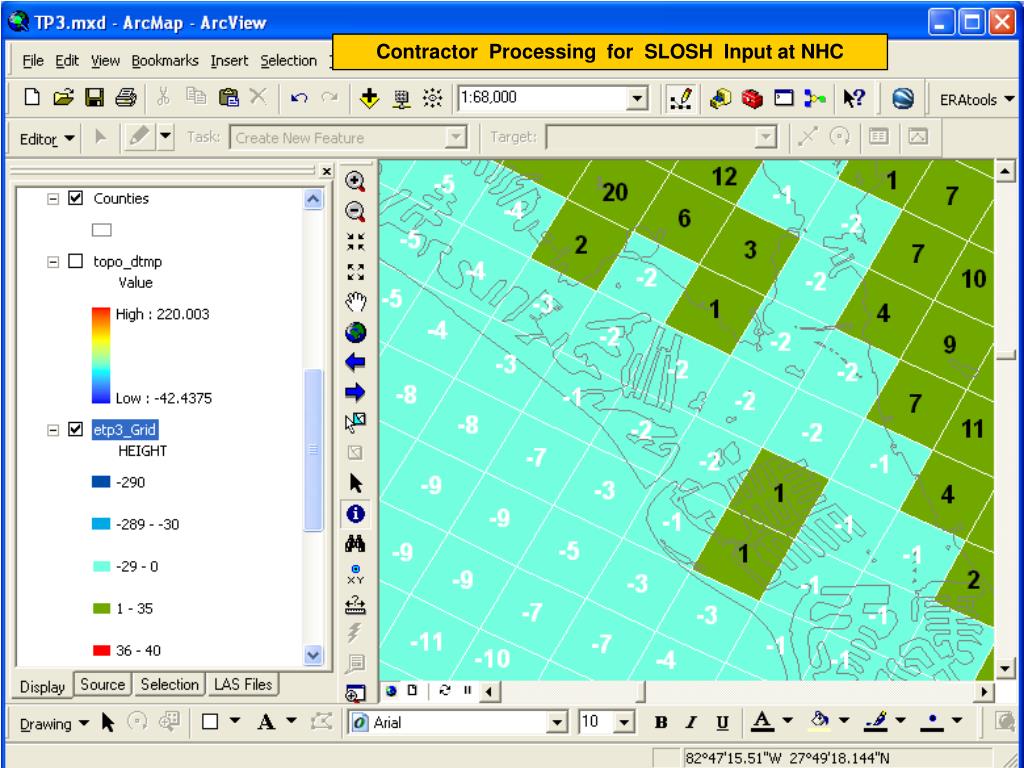1024x768 pixels.
Task: Select the Pan hand tool
Action: (x=355, y=302)
